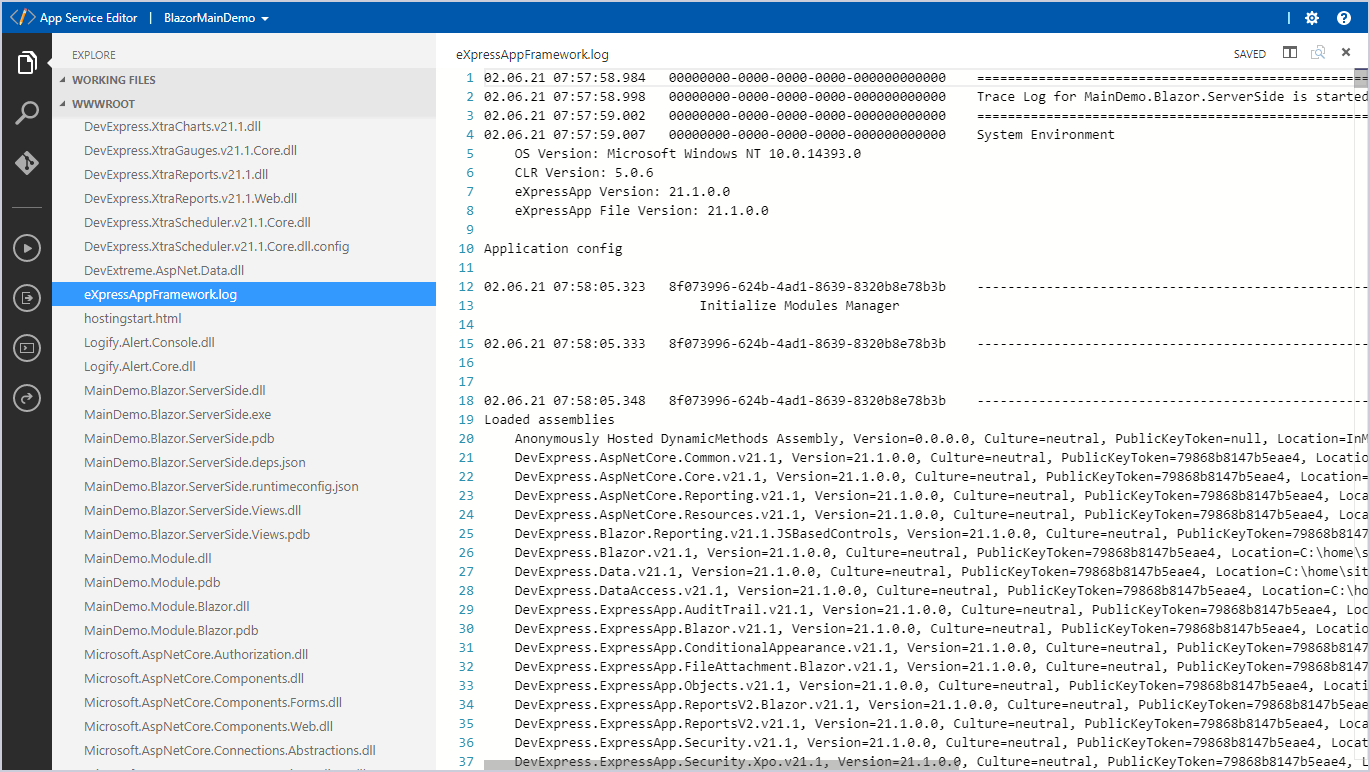1370x772 pixels.
Task: Close the eXpressAppFramework.log editor
Action: point(1346,53)
